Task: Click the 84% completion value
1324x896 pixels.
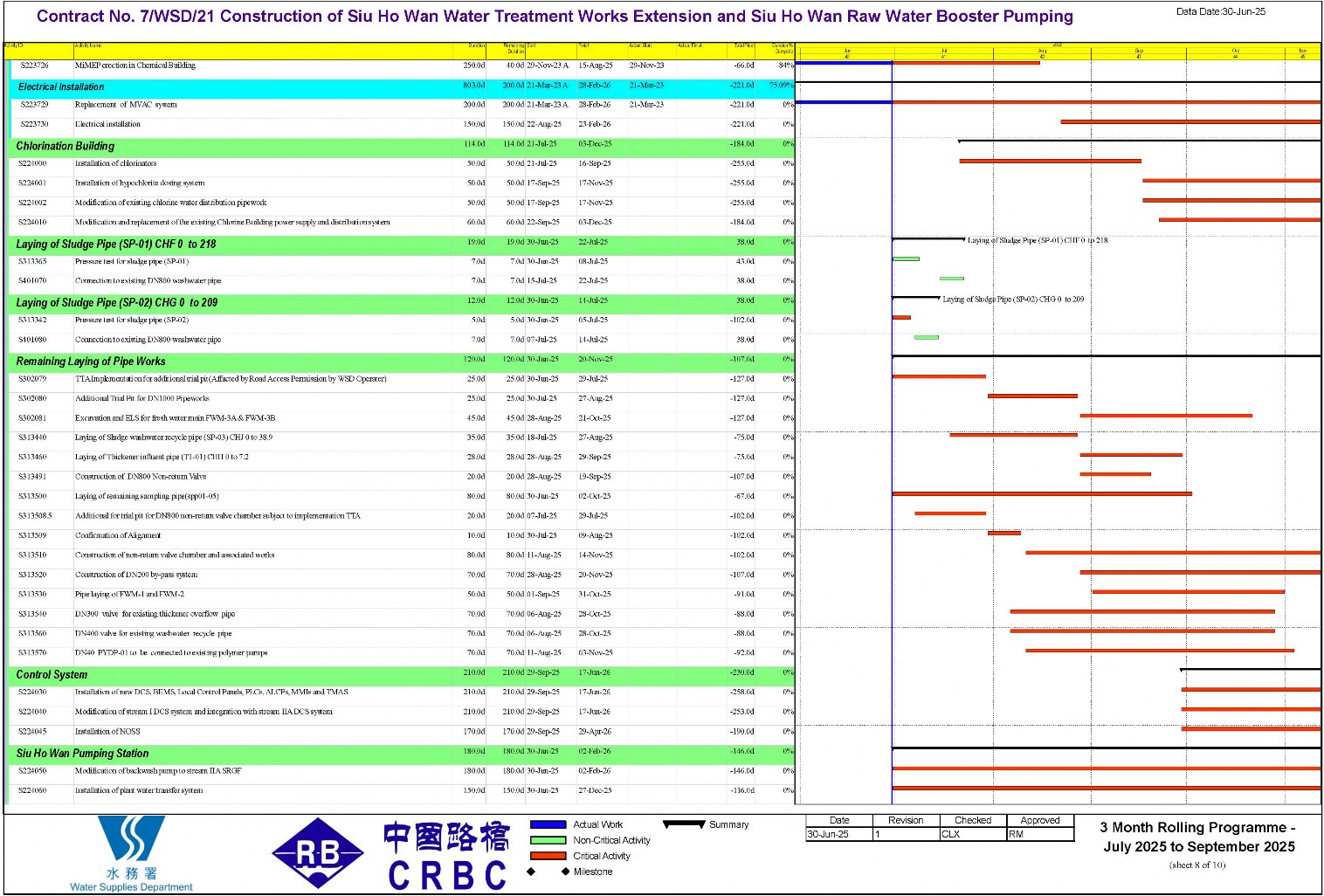Action: tap(786, 65)
